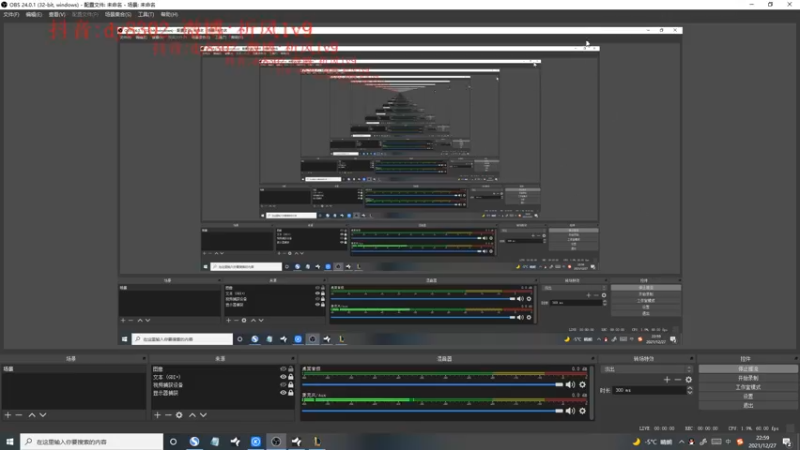Image resolution: width=800 pixels, height=450 pixels.
Task: Open League of Legends taskbar icon
Action: pyautogui.click(x=317, y=442)
